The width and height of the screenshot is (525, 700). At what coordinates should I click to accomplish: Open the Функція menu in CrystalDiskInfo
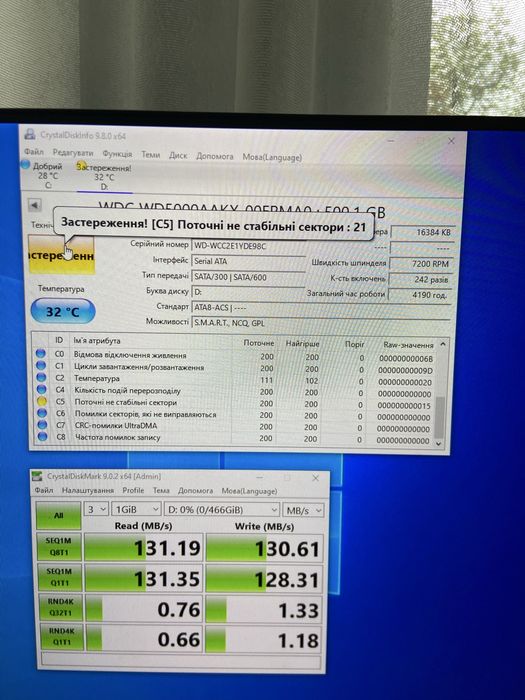[x=117, y=154]
